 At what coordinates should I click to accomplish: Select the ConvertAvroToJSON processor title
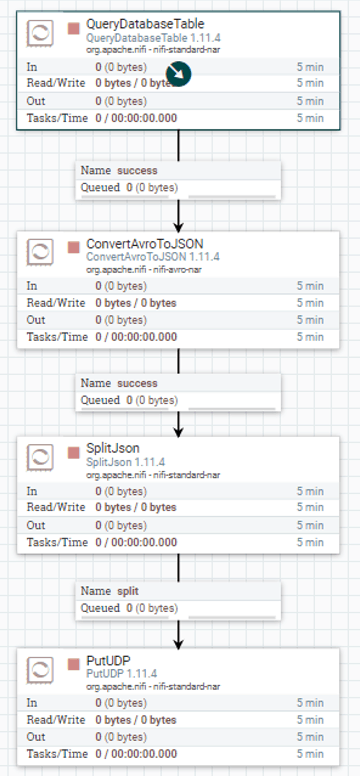(145, 243)
